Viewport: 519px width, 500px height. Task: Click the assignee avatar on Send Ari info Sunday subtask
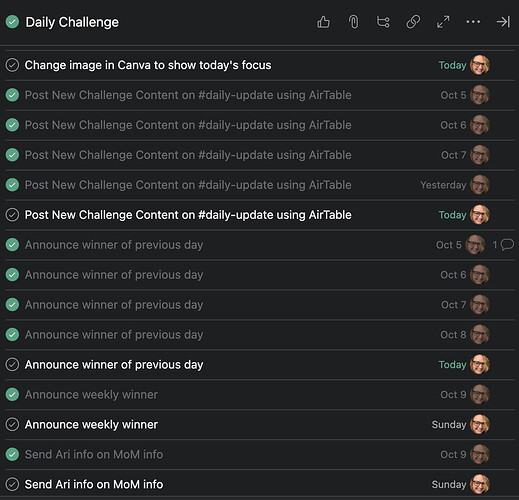pos(480,484)
